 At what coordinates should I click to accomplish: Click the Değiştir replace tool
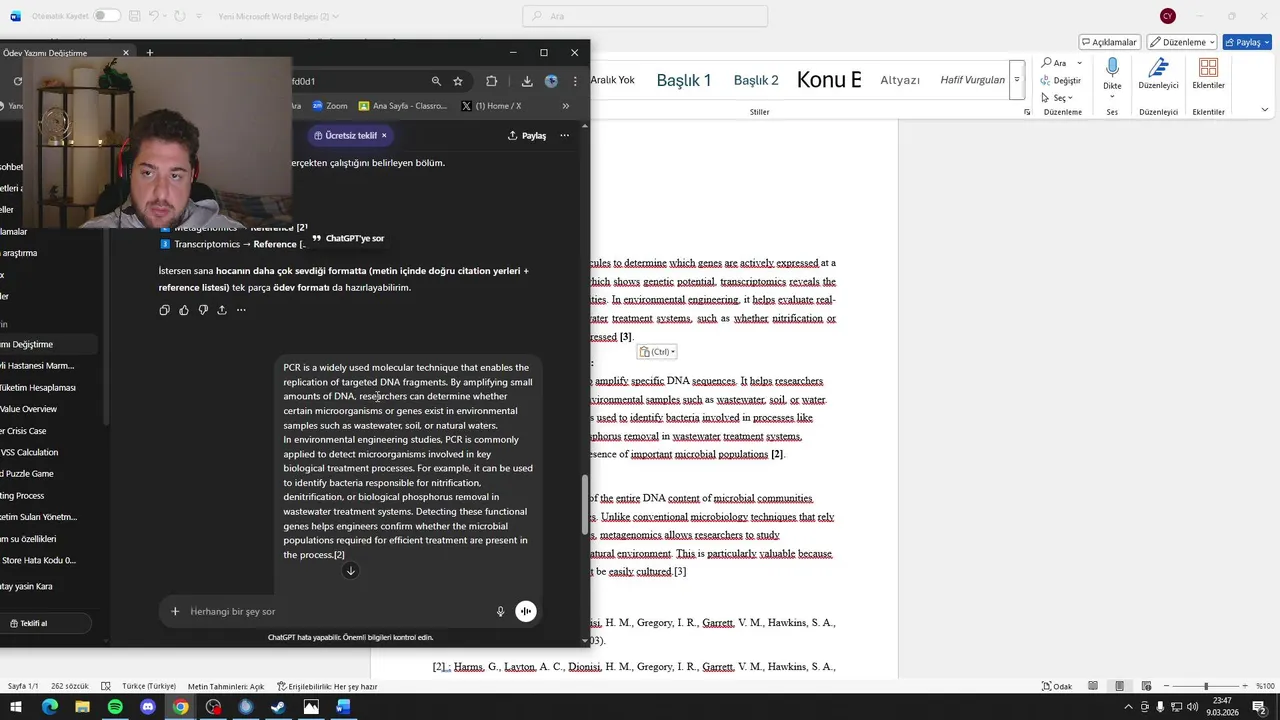point(1061,80)
